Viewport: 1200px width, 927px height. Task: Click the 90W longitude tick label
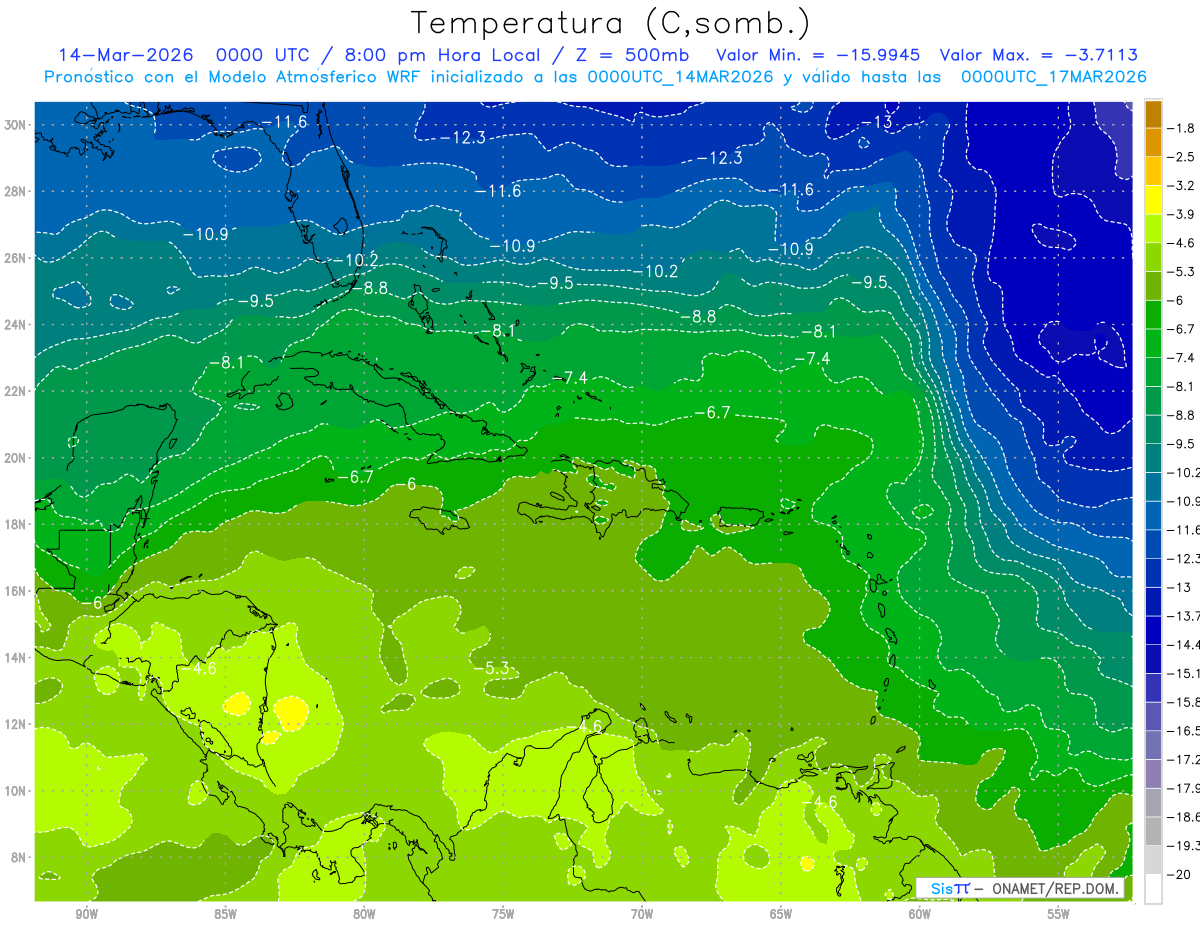(86, 914)
